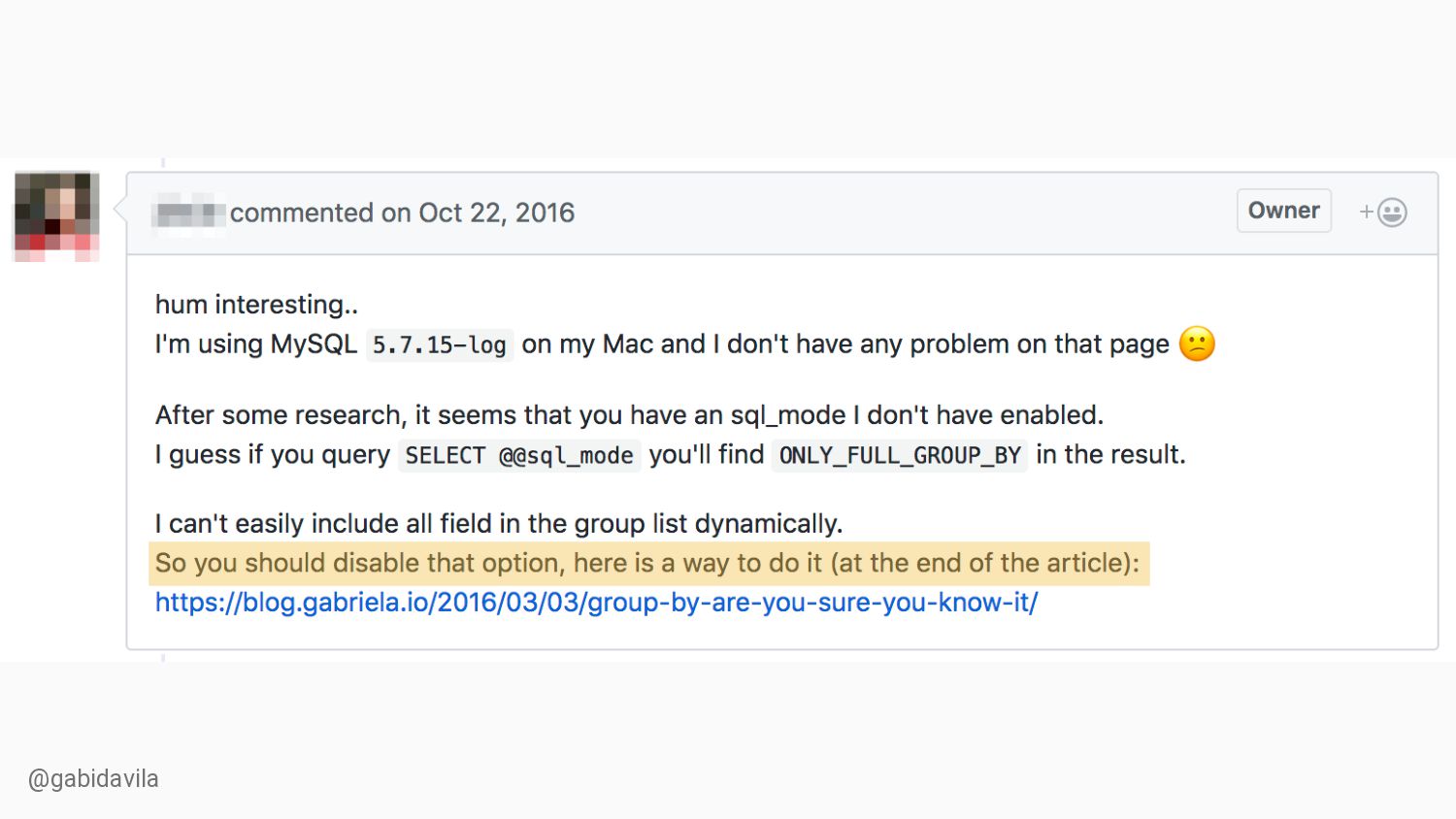Click the SELECT @@sql_mode code snippet
Viewport: 1456px width, 819px height.
[519, 455]
